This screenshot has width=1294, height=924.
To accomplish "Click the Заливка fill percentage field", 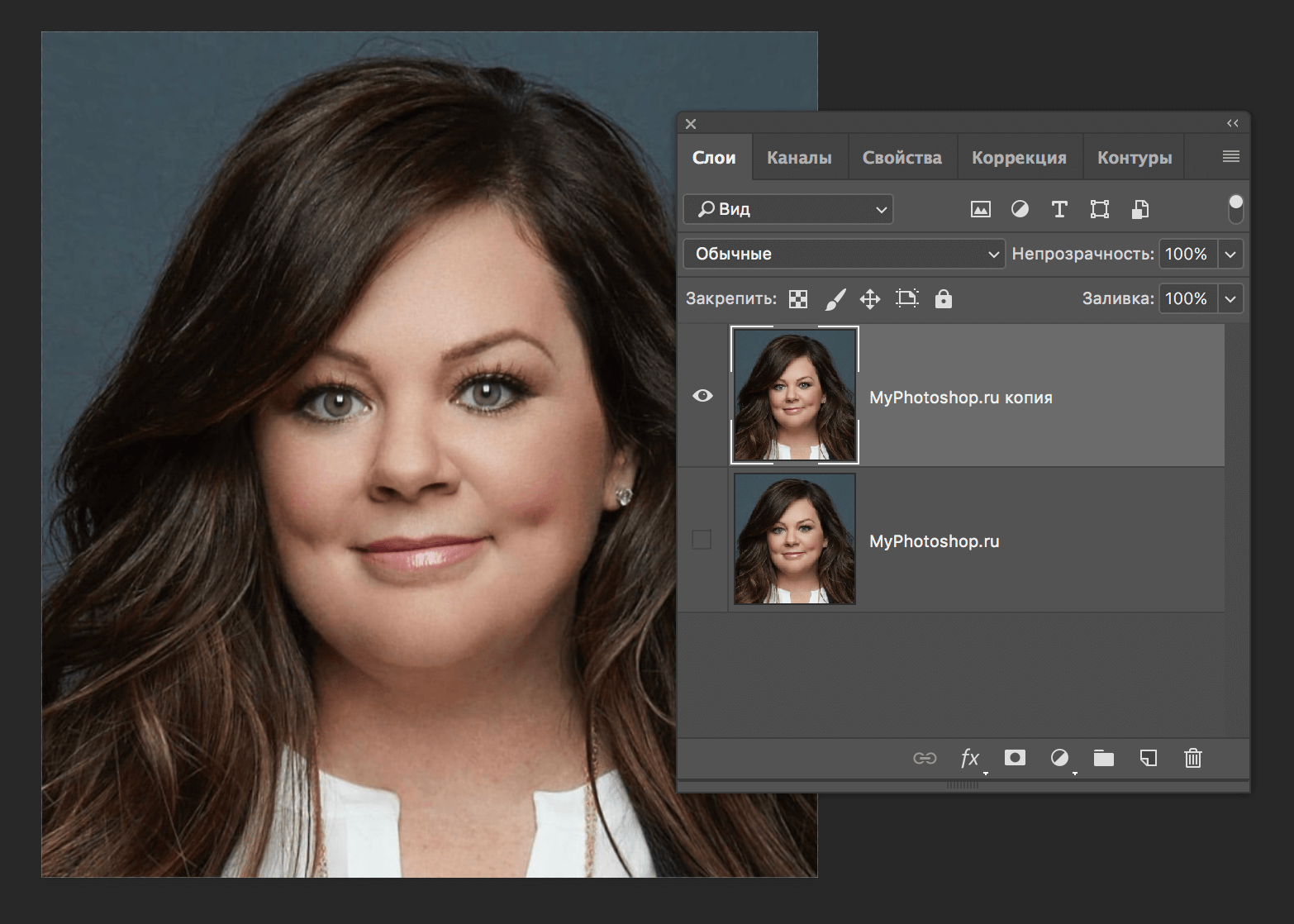I will 1186,298.
